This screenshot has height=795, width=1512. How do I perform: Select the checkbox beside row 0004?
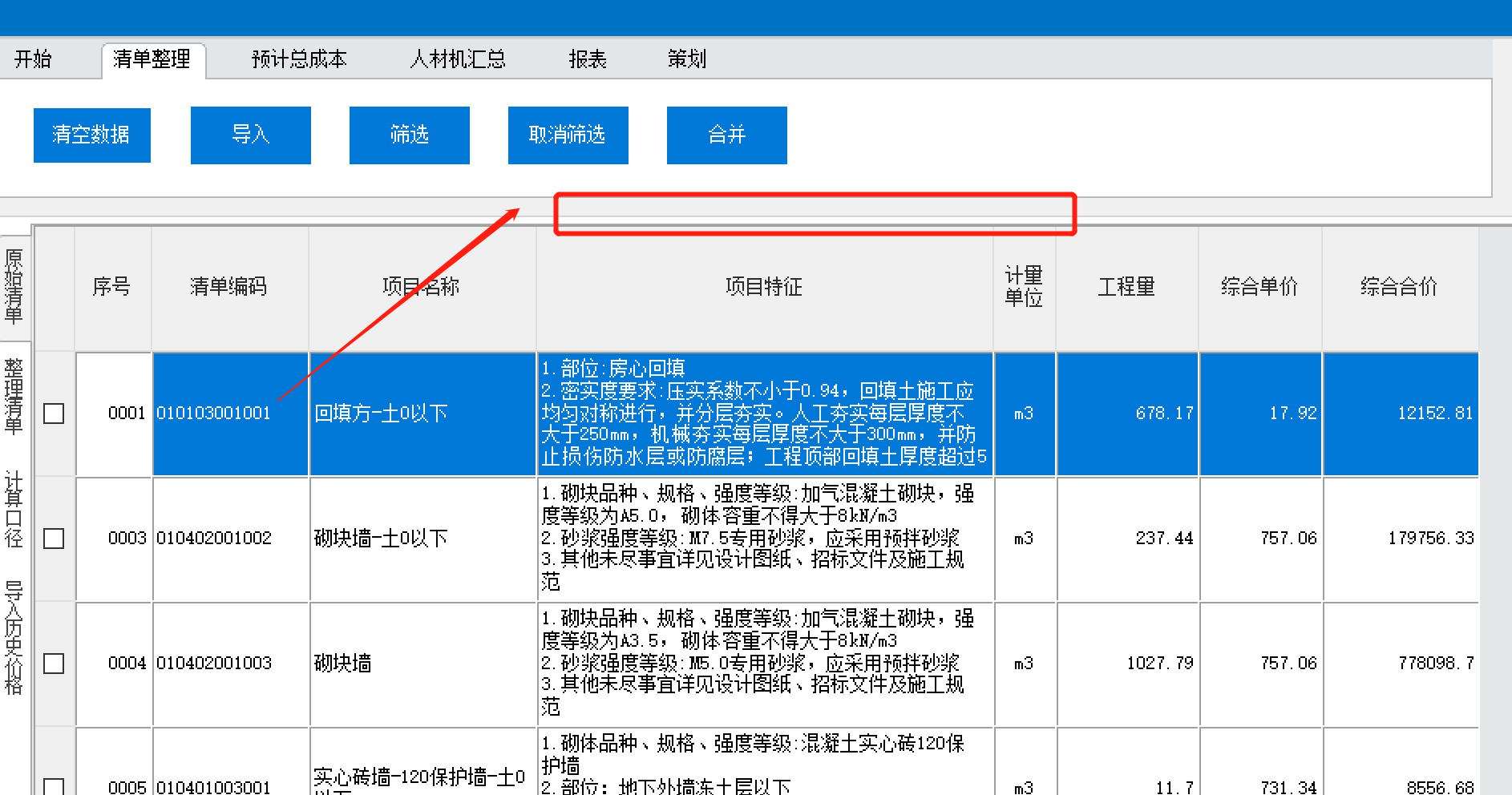click(54, 664)
